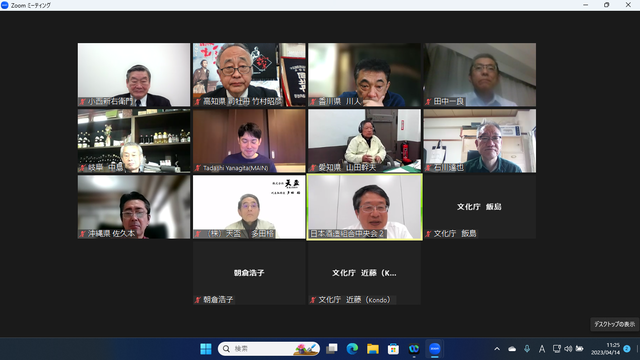Select the 小西新右衛門 video tile

click(x=134, y=75)
